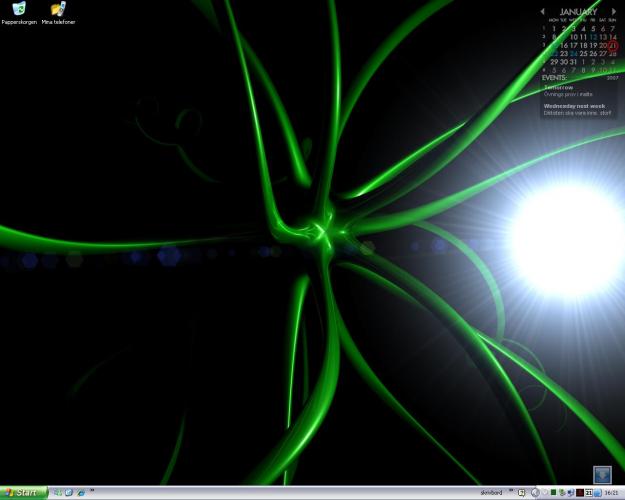
Task: Go to next month in calendar widget
Action: coord(614,12)
